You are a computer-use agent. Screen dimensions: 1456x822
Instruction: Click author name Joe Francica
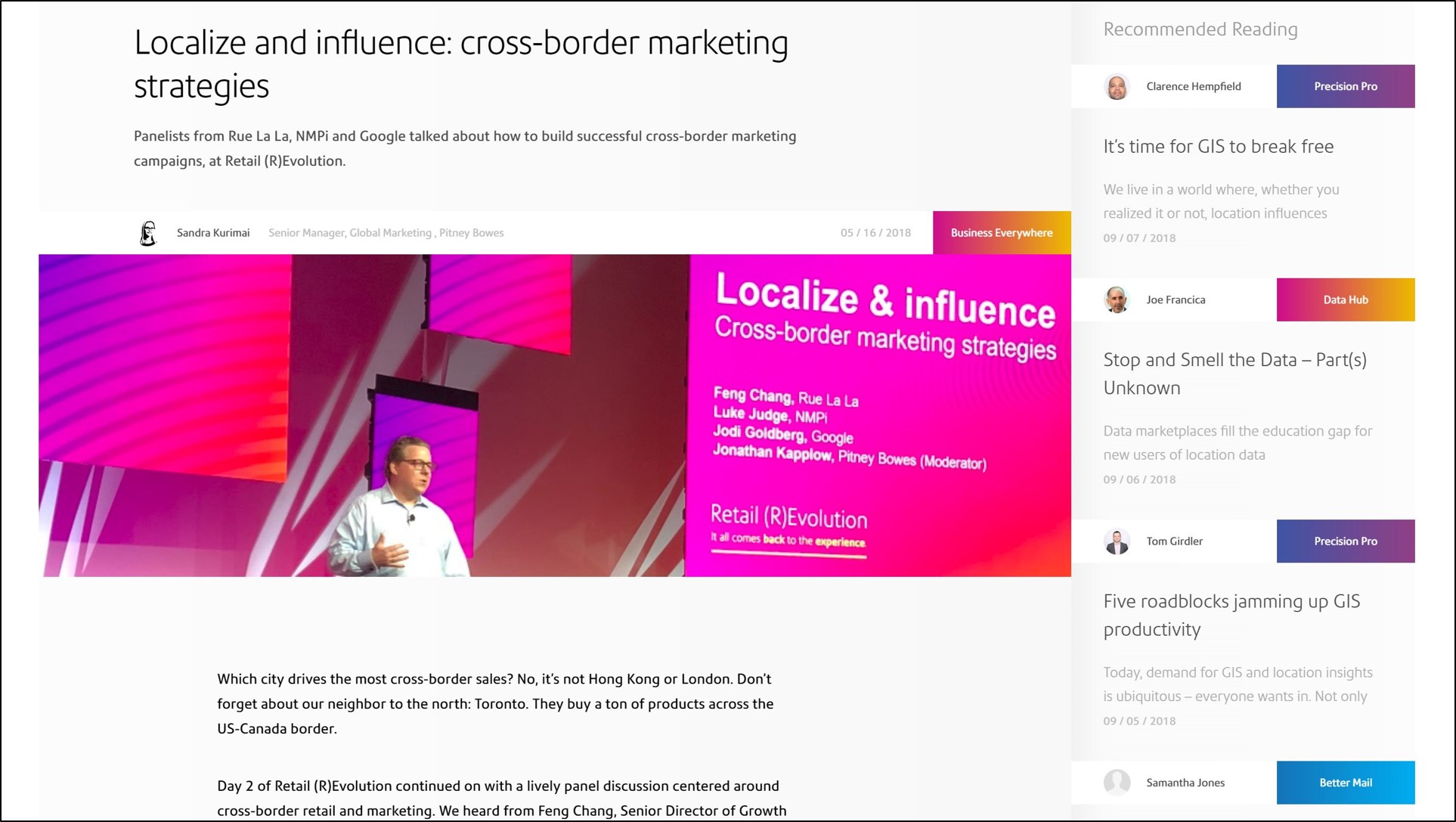(x=1176, y=299)
